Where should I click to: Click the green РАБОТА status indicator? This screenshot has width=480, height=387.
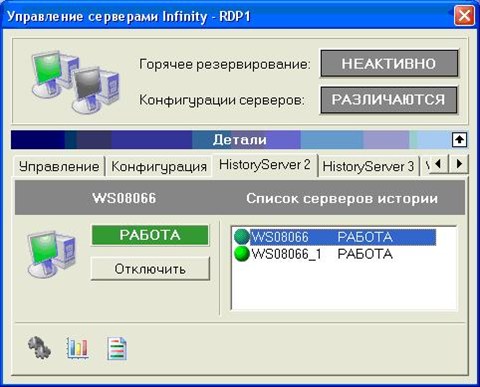coord(150,235)
